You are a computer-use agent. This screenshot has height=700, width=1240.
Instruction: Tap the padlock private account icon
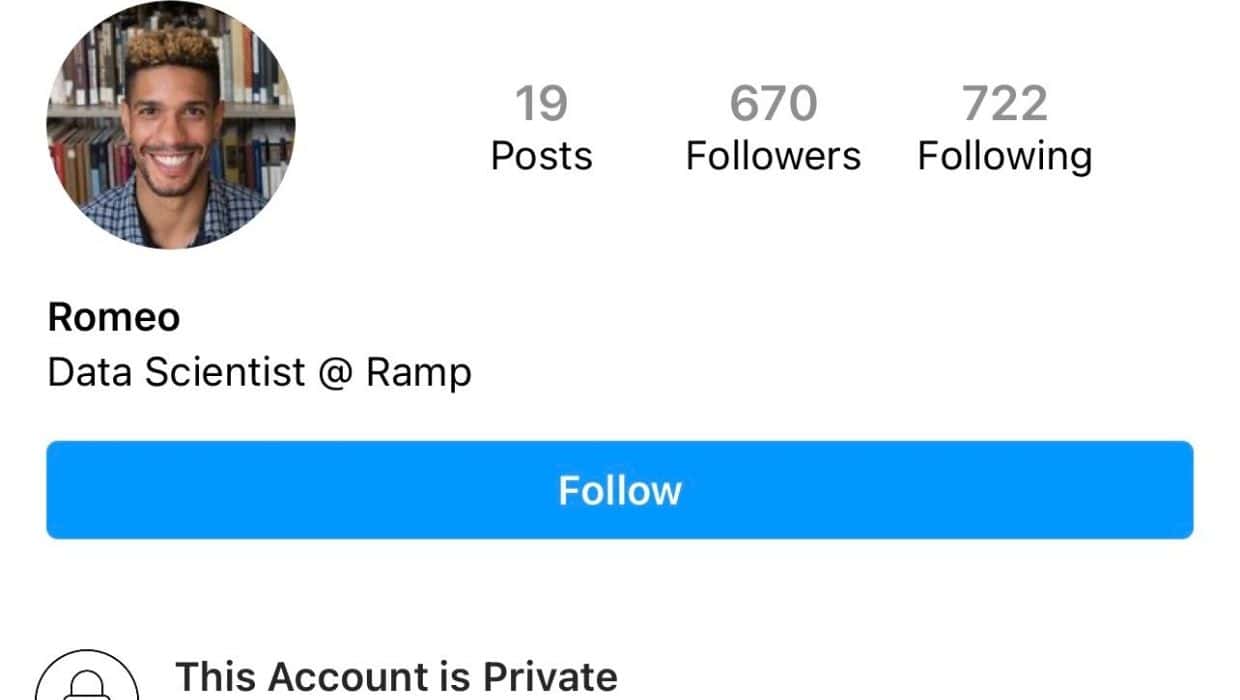87,682
